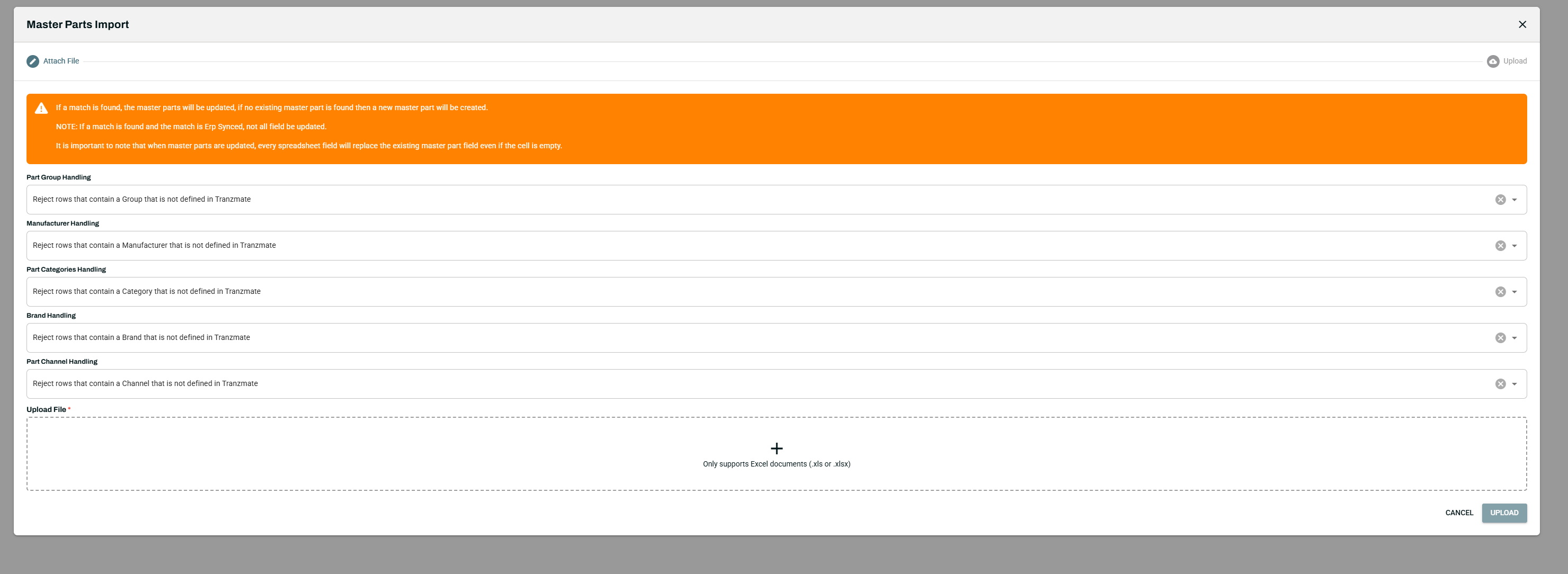Click the 'Part Categories Handling' label

[x=66, y=270]
